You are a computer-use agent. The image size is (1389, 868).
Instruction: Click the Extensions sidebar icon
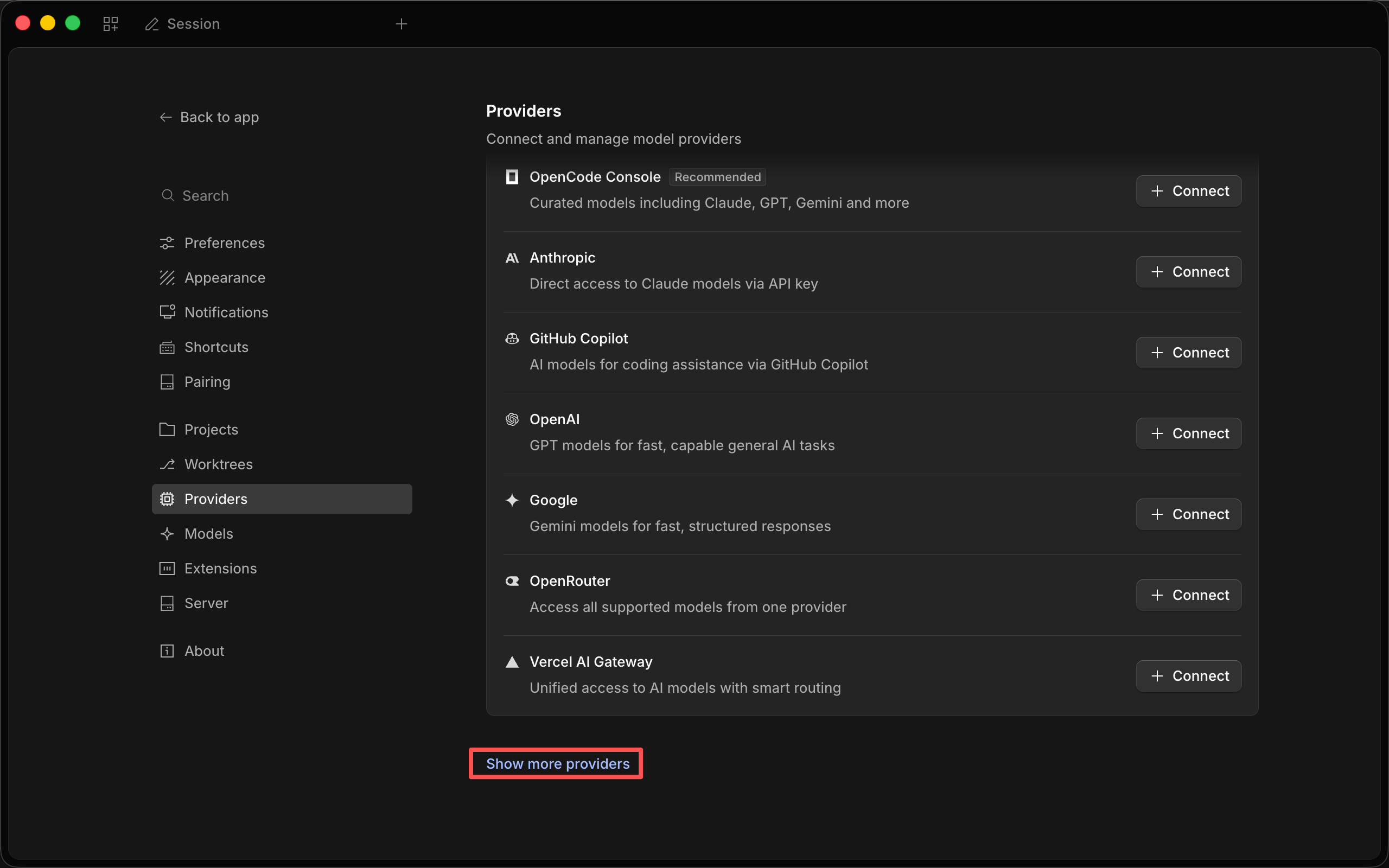coord(167,569)
